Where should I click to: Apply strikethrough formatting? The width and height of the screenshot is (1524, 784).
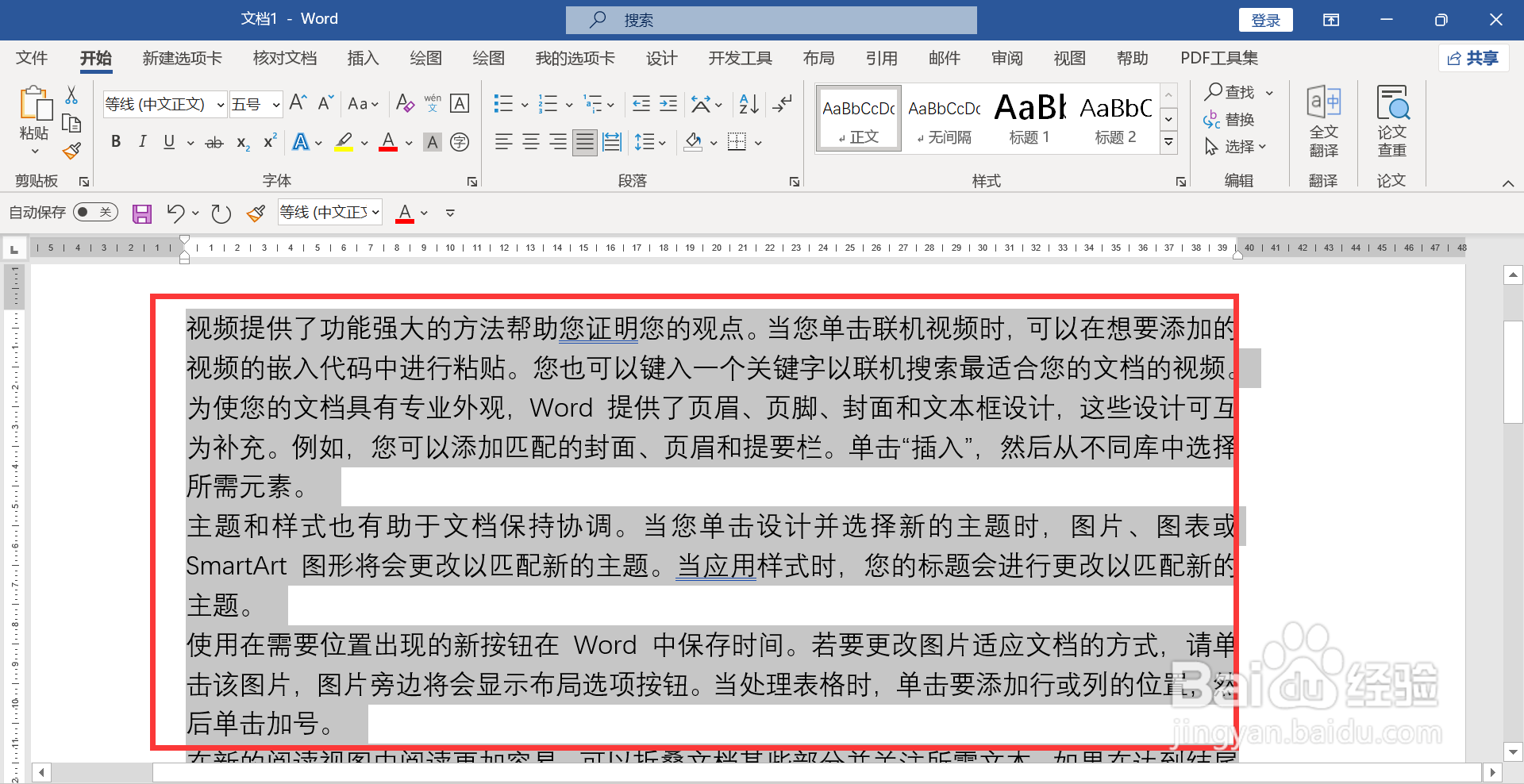(214, 143)
